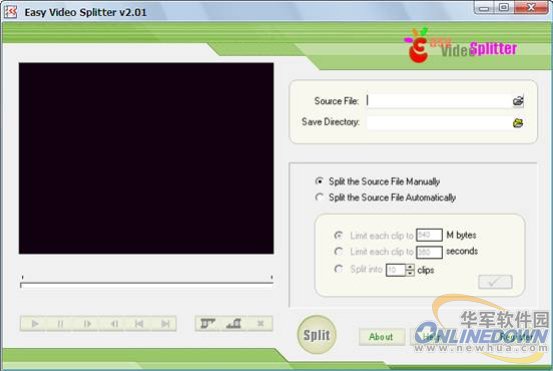Open the About dialog

click(381, 337)
